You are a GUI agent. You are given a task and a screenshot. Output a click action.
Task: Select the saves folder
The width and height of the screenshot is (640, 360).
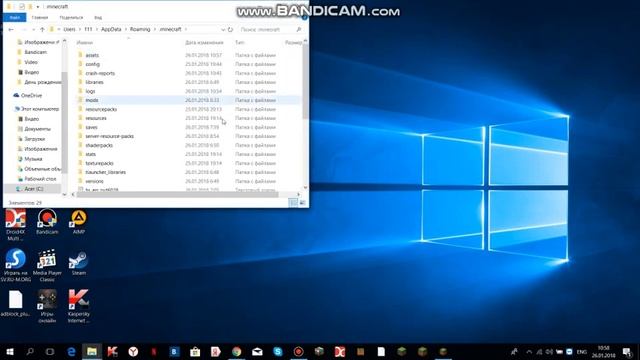click(x=91, y=127)
